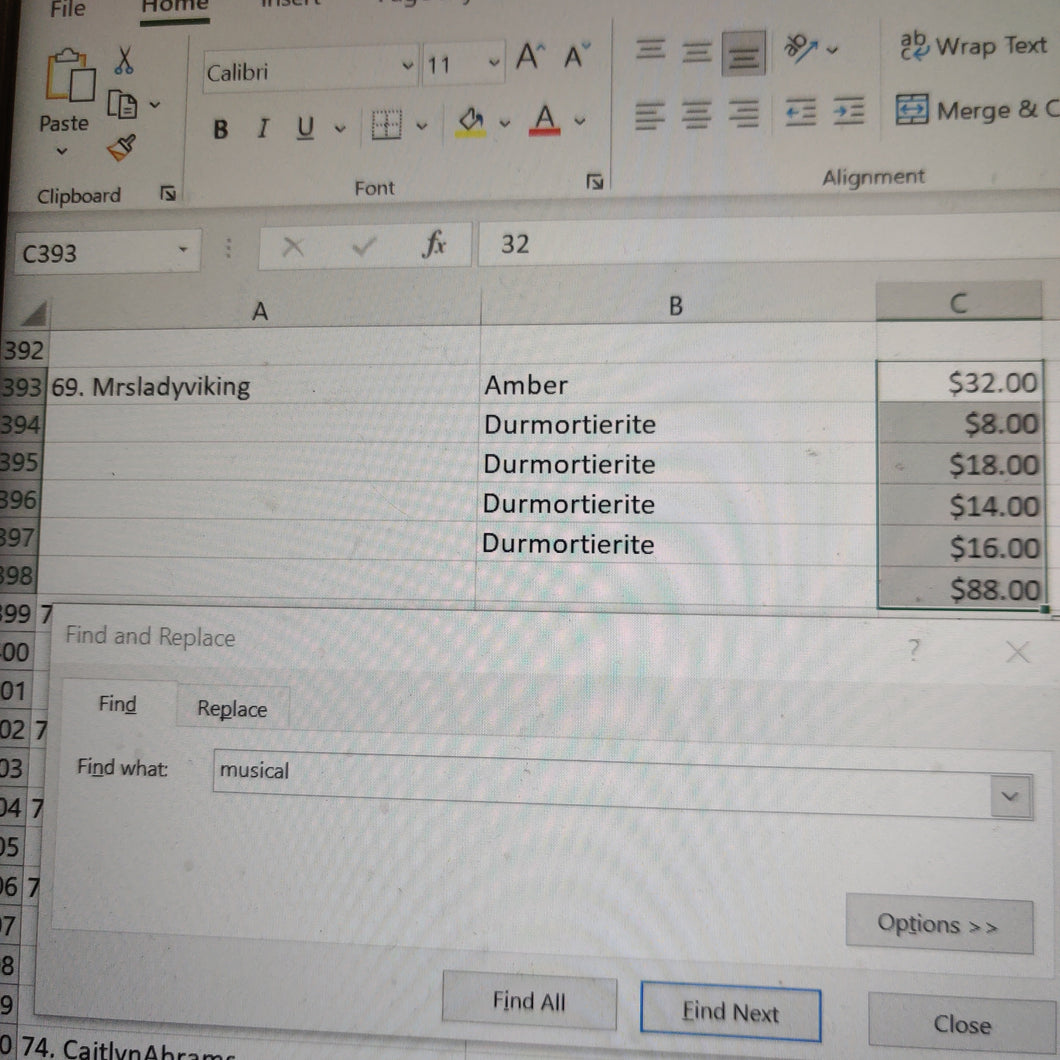The image size is (1060, 1060).
Task: Expand the Calibri font name dropdown
Action: (408, 66)
